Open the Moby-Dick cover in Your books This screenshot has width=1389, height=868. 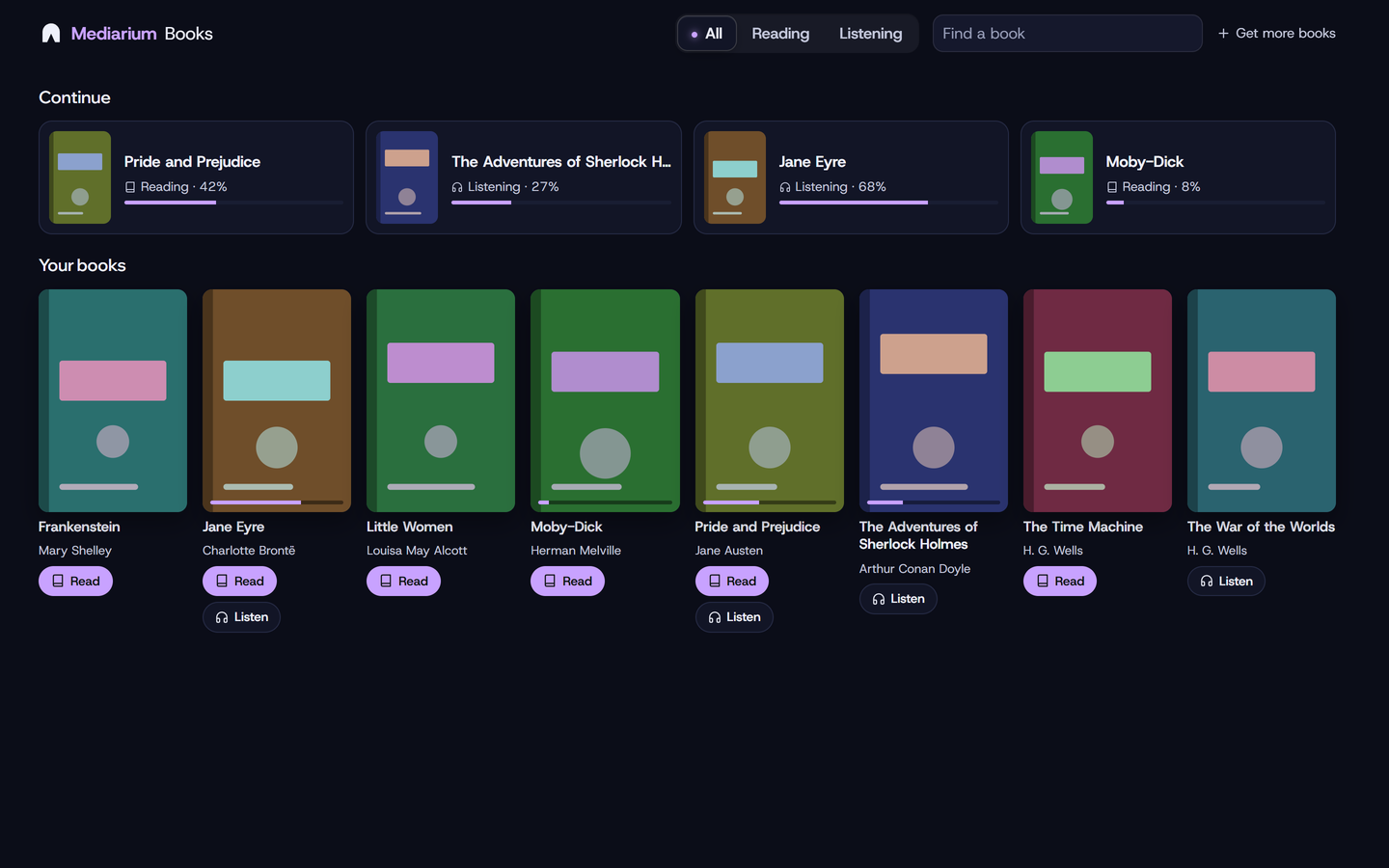(605, 400)
